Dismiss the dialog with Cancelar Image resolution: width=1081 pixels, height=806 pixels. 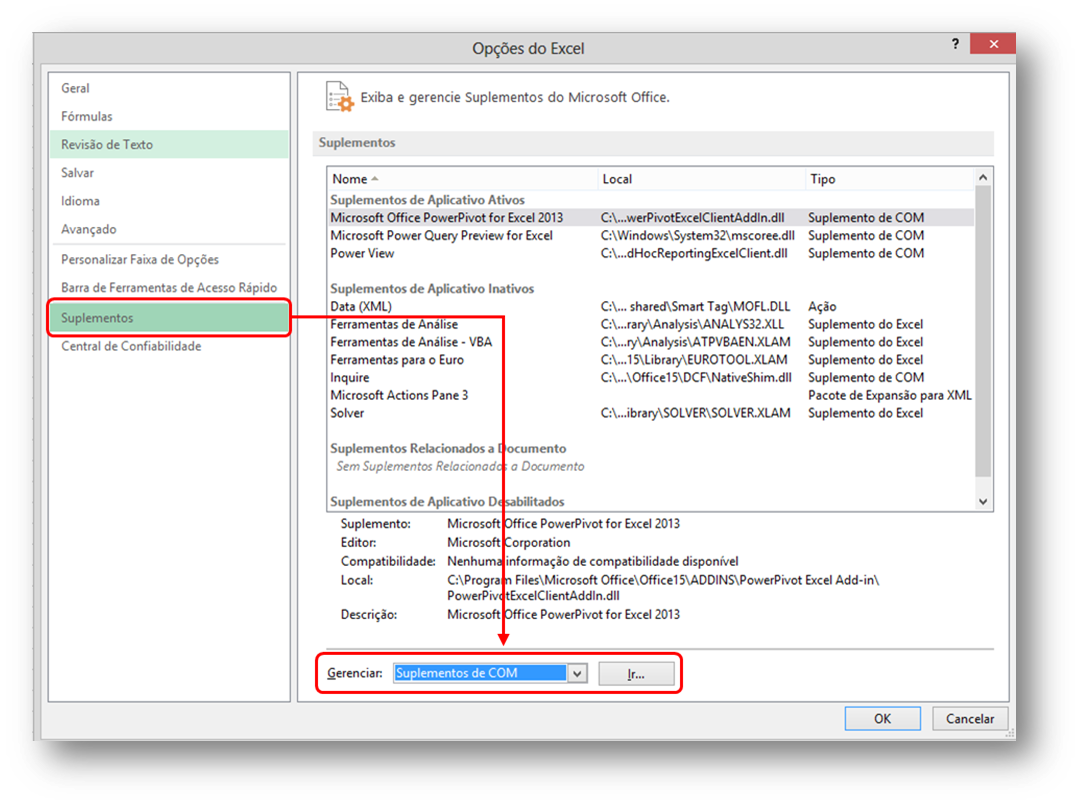point(969,718)
